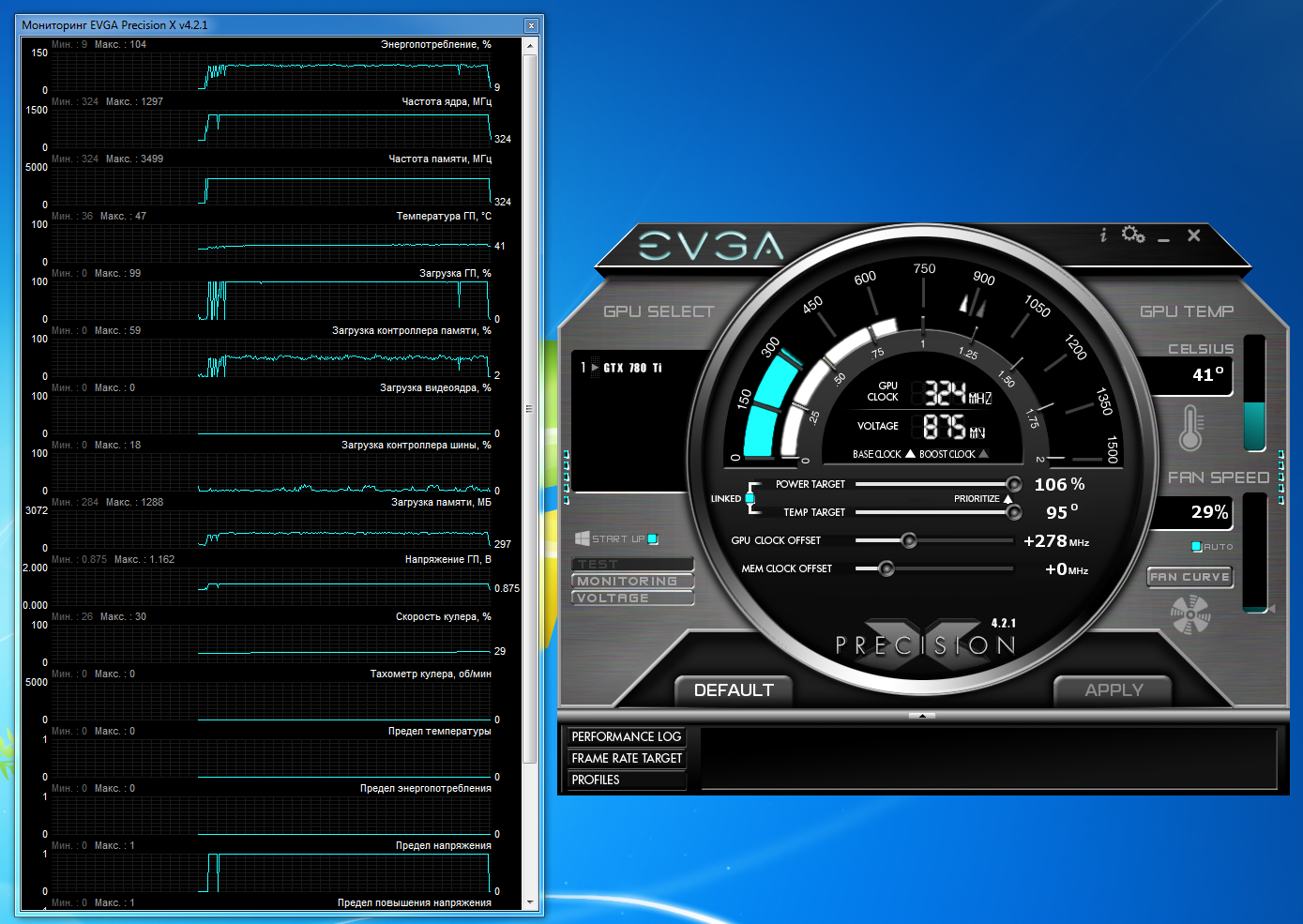Viewport: 1303px width, 924px height.
Task: Click the Mem Clock Offset slider knob
Action: [886, 568]
